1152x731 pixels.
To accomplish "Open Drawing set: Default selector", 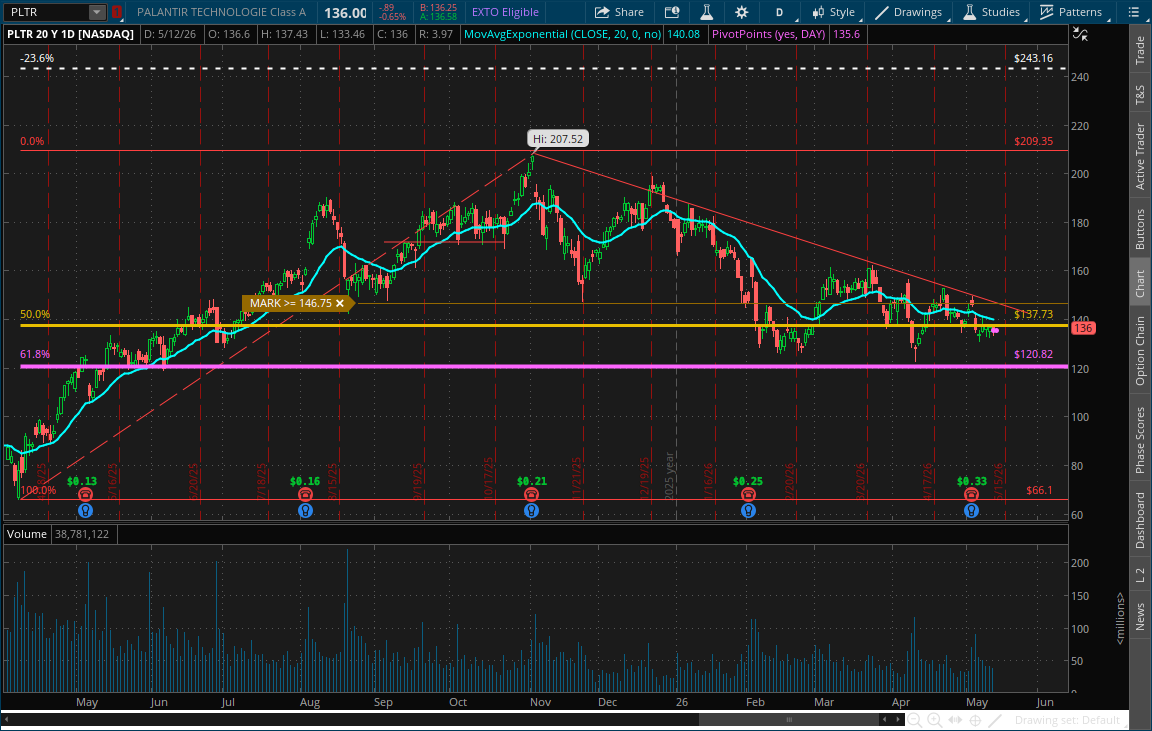I will (1068, 721).
